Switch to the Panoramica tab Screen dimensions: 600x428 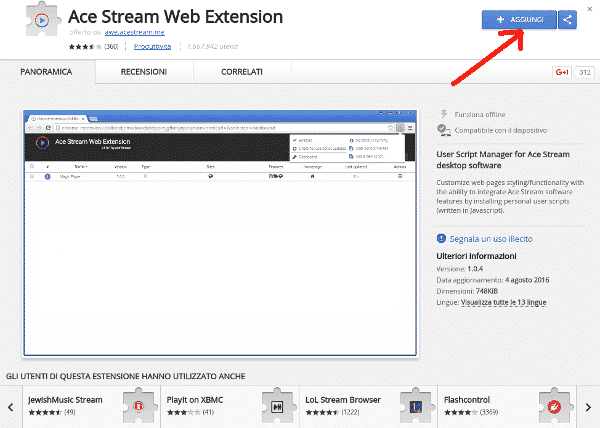coord(46,72)
